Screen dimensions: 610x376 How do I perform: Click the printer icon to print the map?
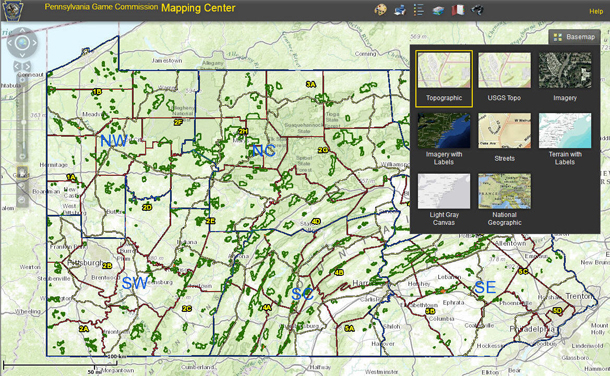(400, 10)
